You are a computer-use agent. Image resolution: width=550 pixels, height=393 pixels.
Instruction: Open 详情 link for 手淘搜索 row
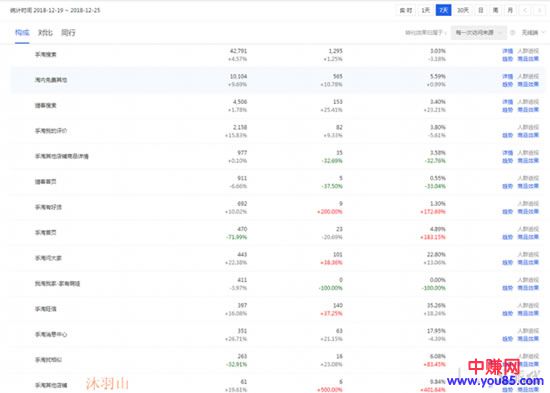508,51
